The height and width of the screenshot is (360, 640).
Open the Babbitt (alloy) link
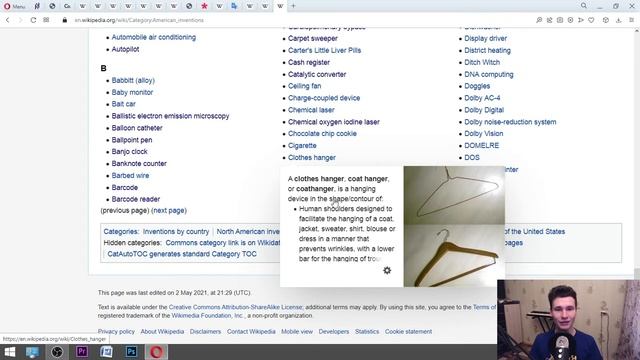pyautogui.click(x=133, y=80)
